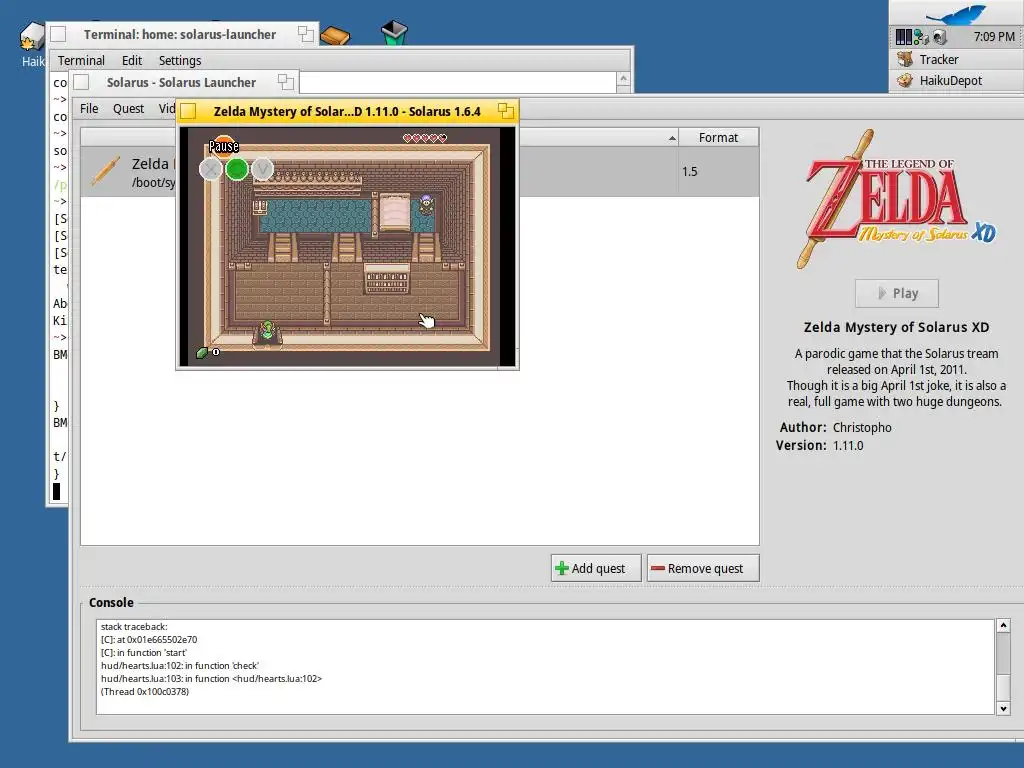Click the trash can desktop icon
The height and width of the screenshot is (768, 1024).
pyautogui.click(x=394, y=33)
